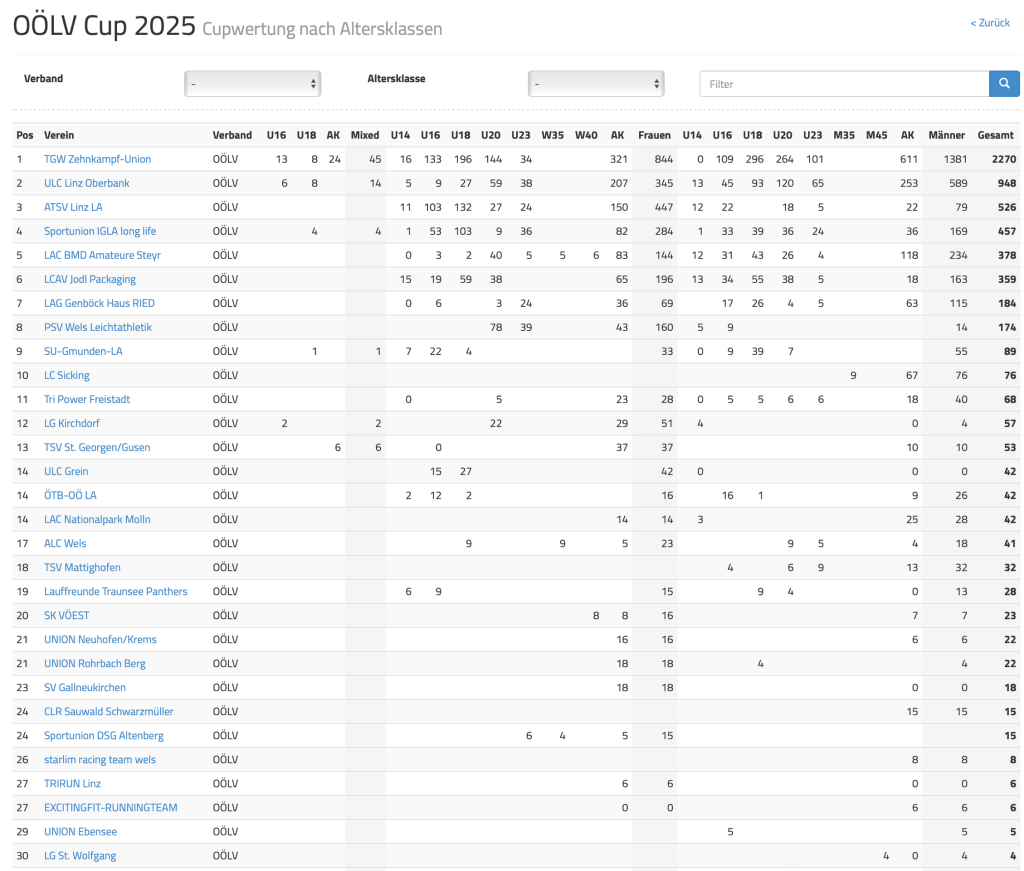Click into the Filter text field
Screen dimensions: 1024x871
(x=843, y=84)
